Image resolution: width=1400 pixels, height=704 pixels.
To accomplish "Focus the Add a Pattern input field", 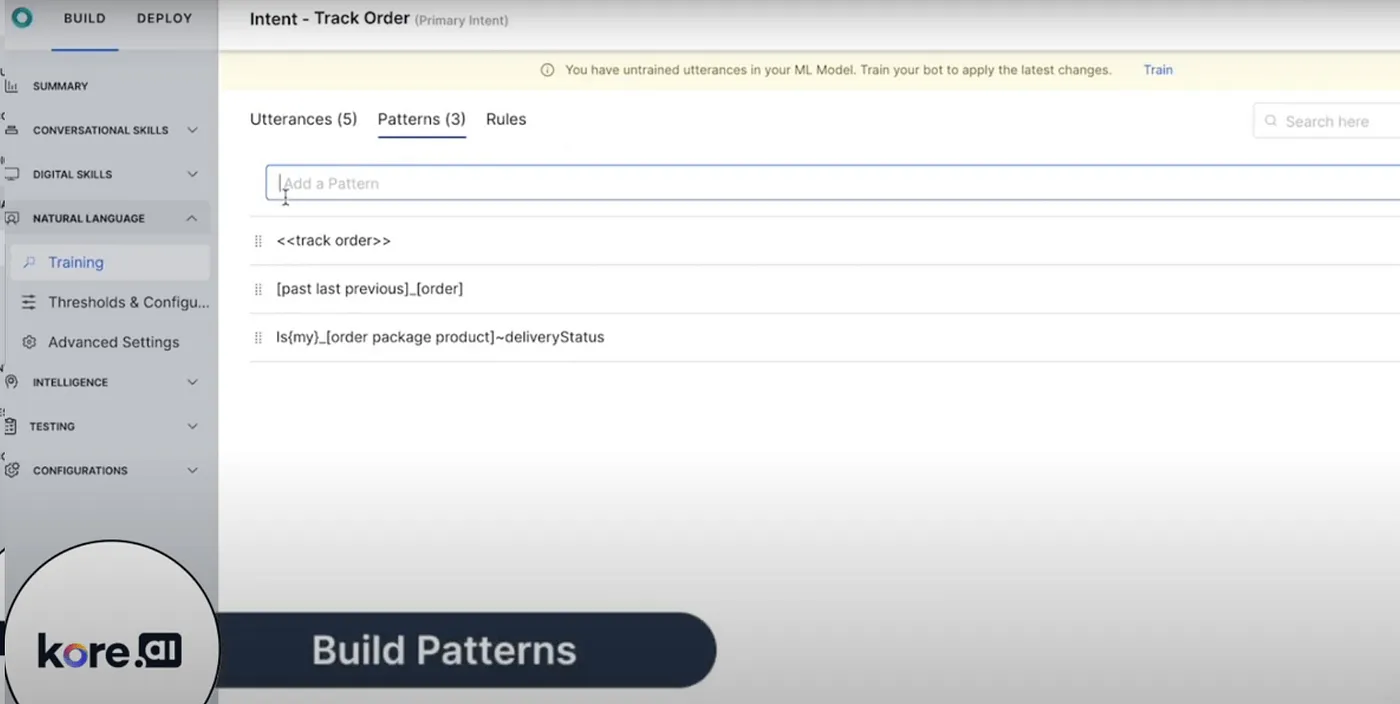I will (832, 183).
